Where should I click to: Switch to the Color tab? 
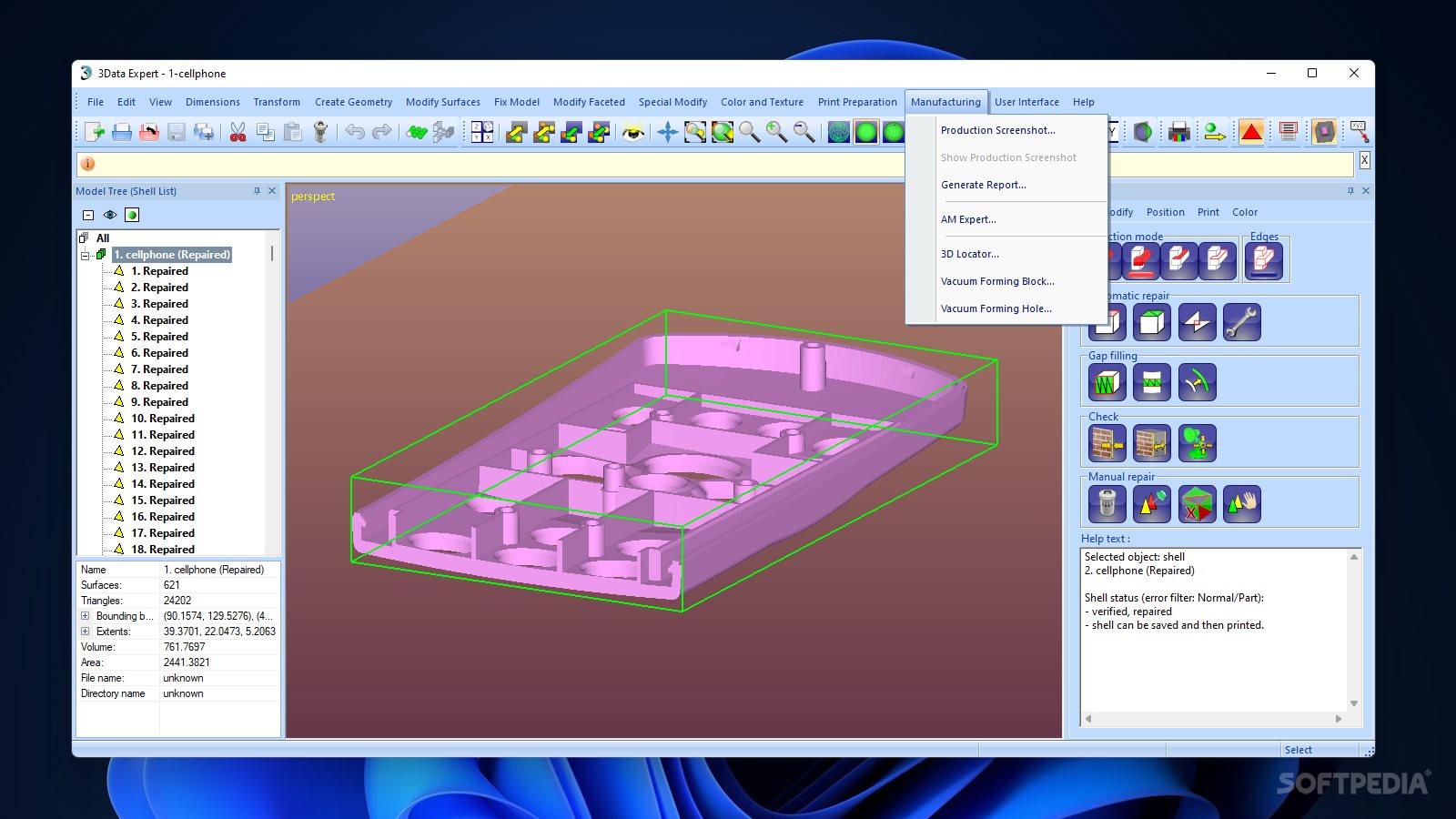tap(1245, 212)
